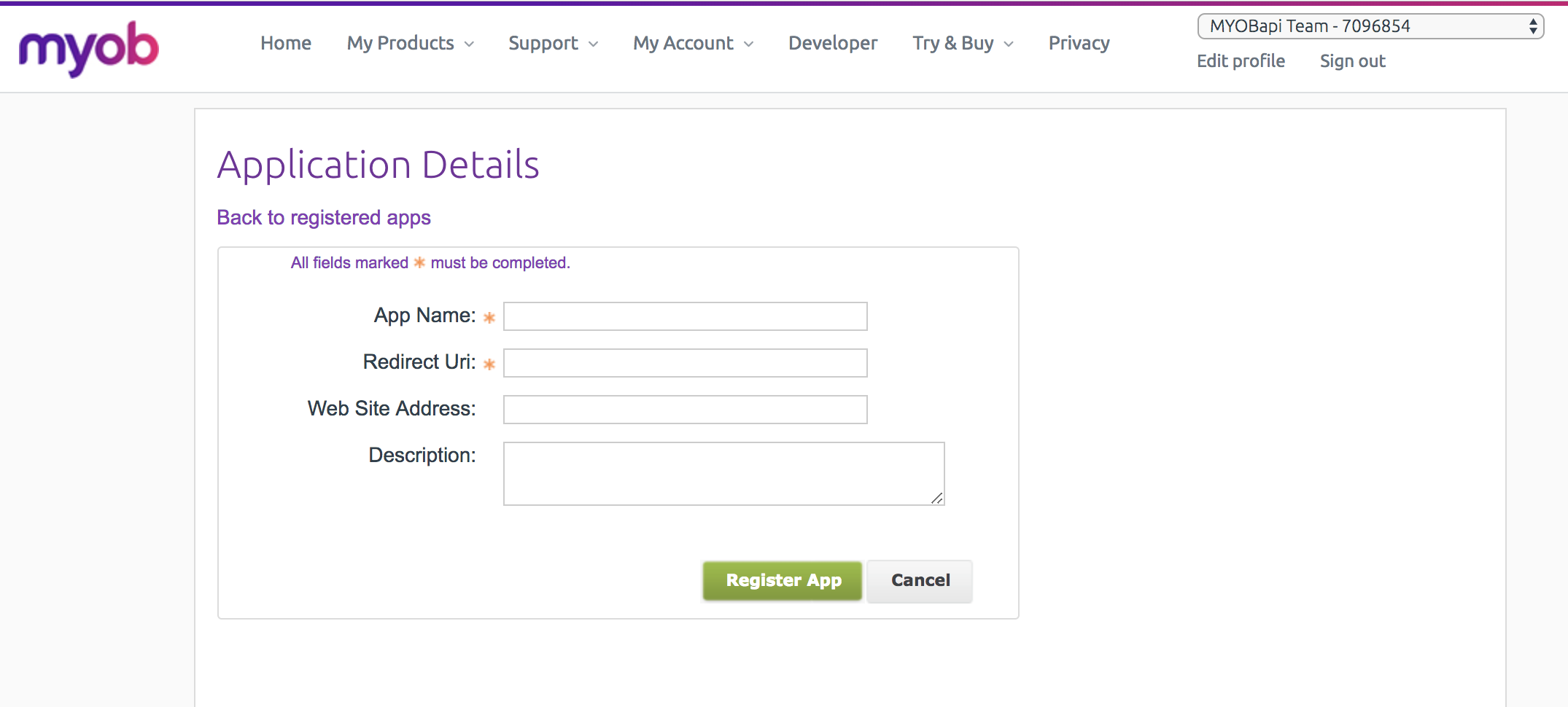Click the MYOB logo
The image size is (1568, 707).
[x=88, y=47]
